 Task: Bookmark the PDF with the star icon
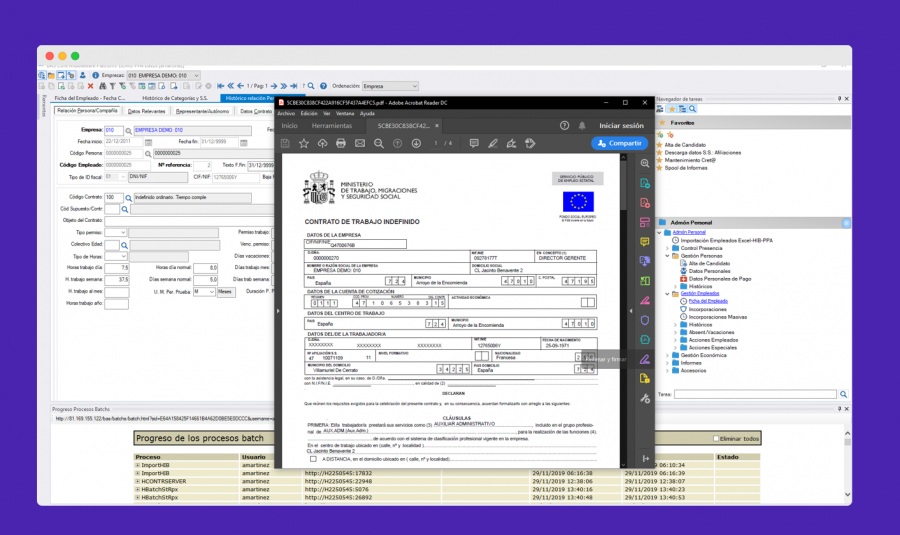point(304,144)
